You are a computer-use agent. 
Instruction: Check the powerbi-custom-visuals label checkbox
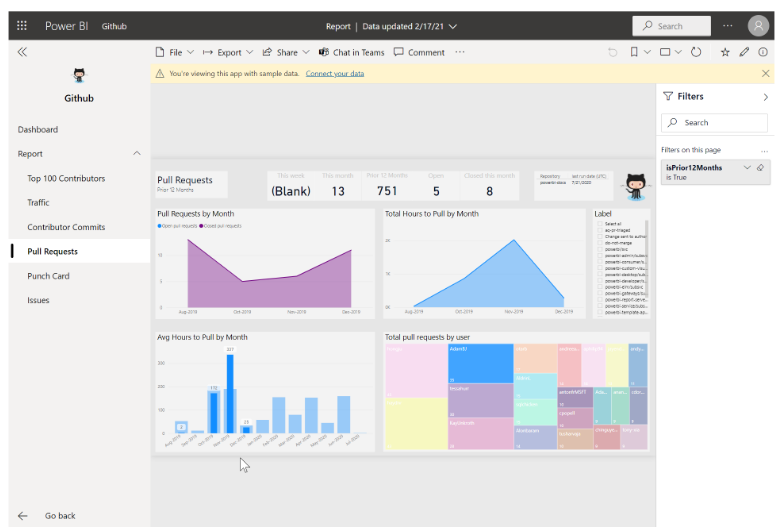pos(600,268)
